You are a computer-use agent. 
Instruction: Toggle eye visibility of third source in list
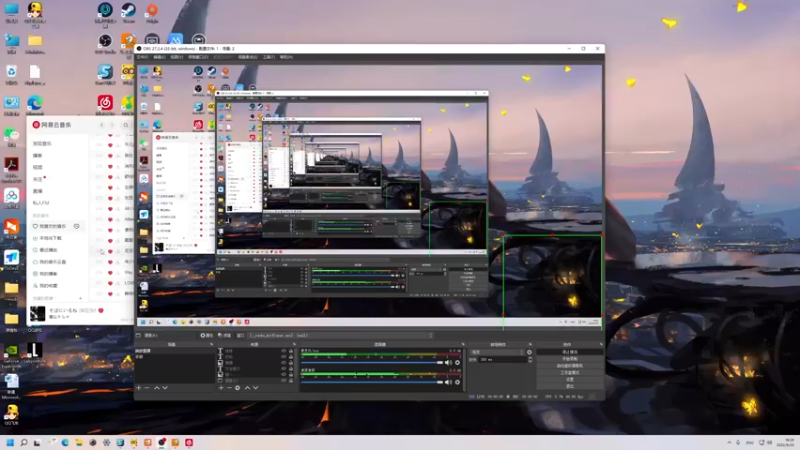pos(284,362)
